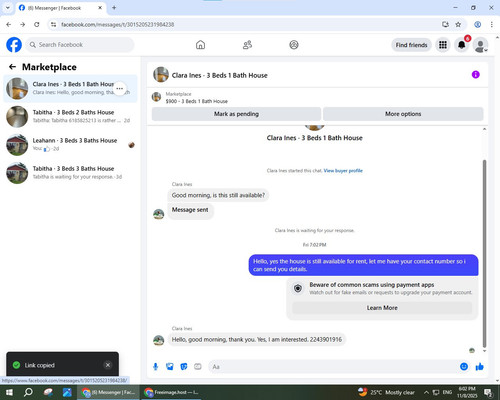Reload the page with browser refresh

(37, 24)
